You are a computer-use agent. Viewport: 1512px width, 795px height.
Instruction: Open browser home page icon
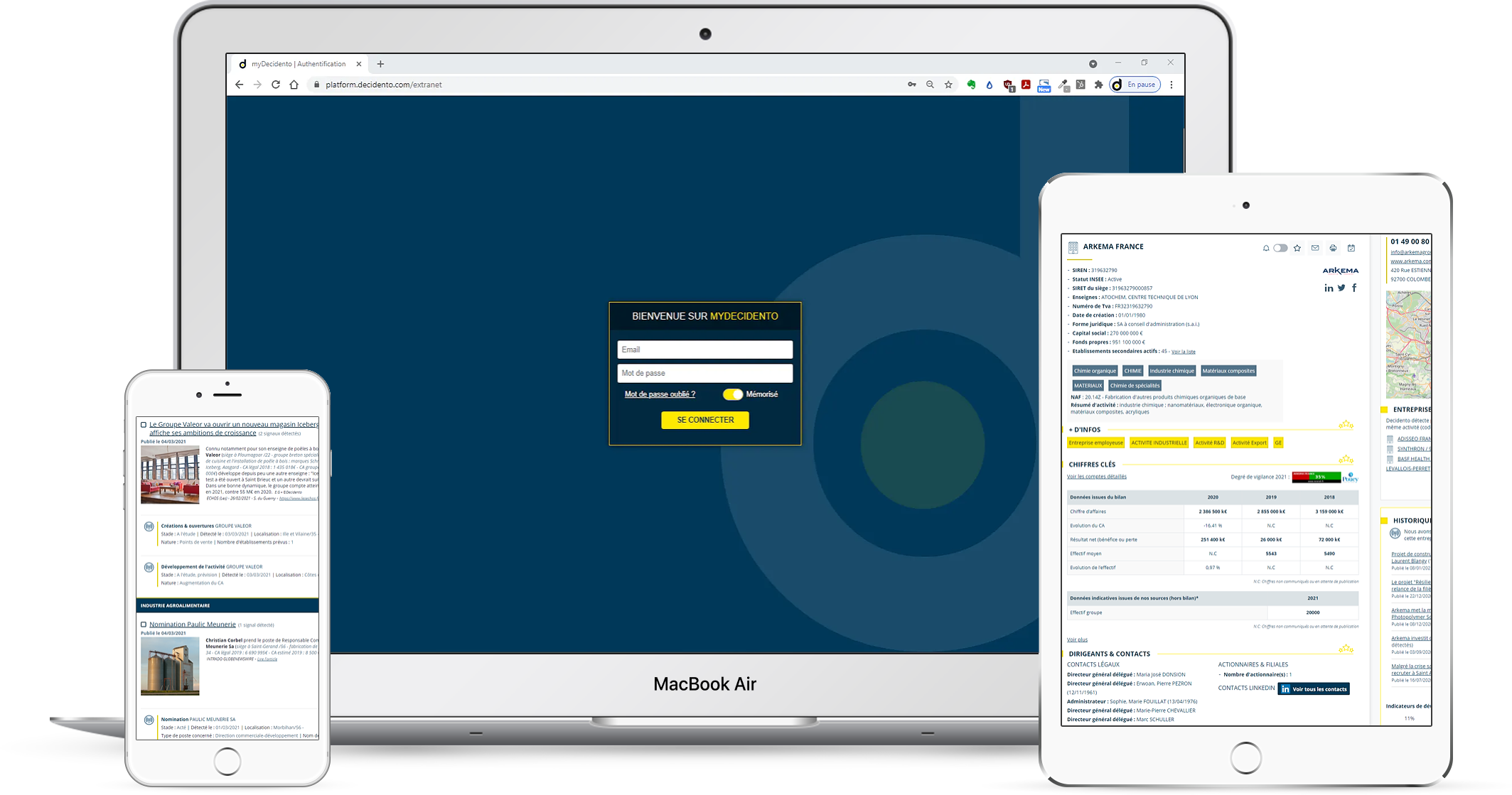pyautogui.click(x=294, y=85)
